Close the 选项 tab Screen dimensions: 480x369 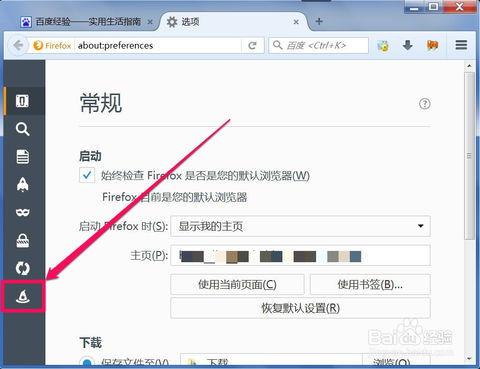pyautogui.click(x=296, y=22)
